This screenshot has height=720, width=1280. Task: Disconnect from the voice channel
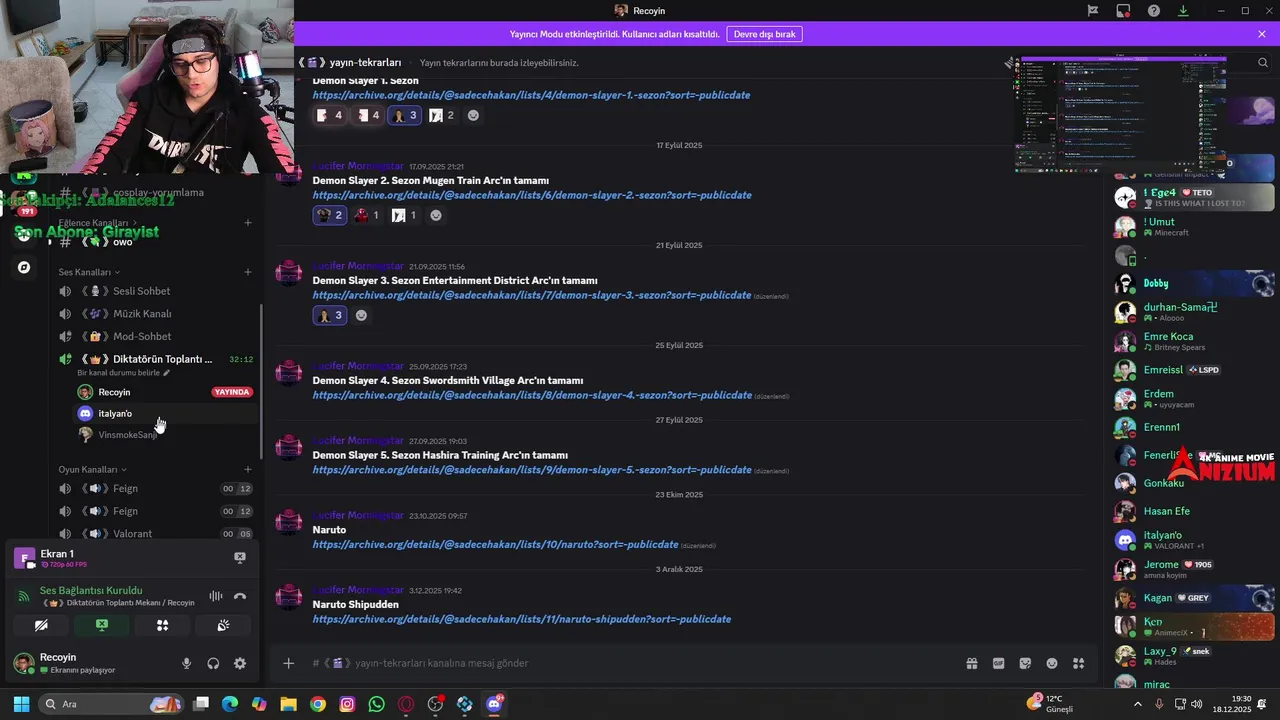240,596
